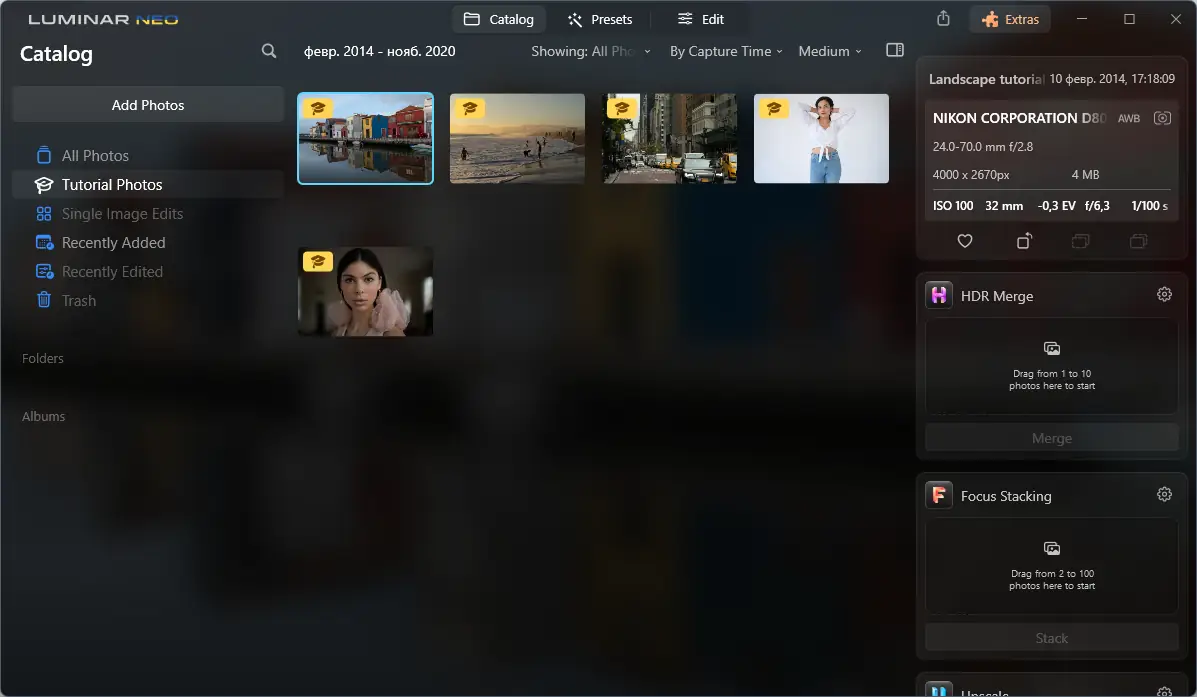Open Focus Stacking settings gear

tap(1164, 495)
